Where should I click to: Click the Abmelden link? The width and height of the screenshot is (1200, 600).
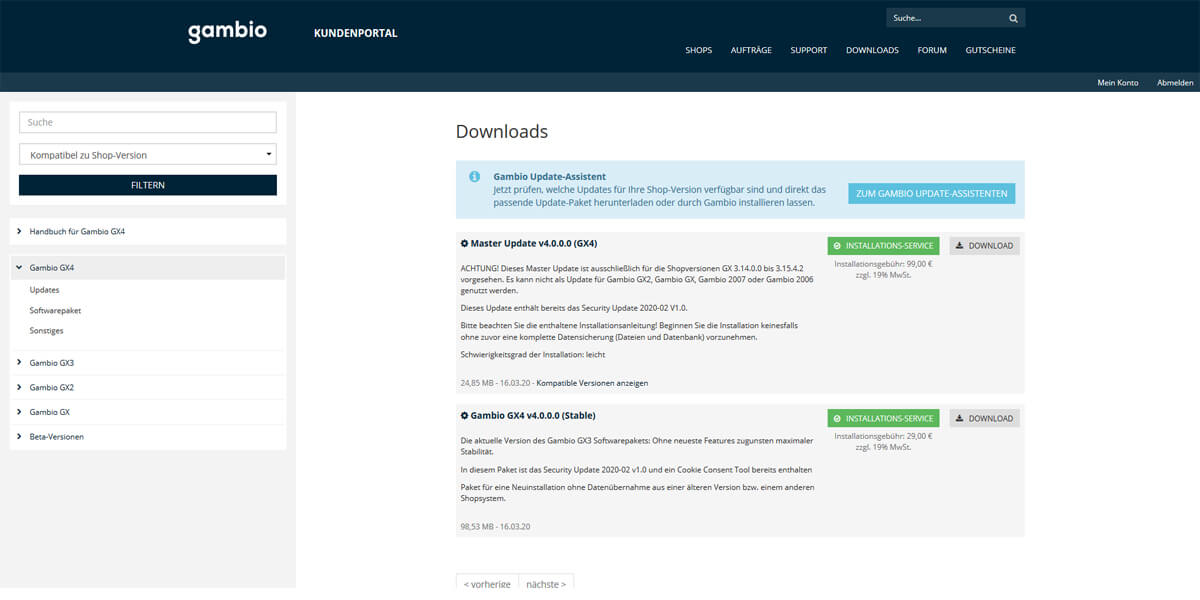[x=1175, y=82]
